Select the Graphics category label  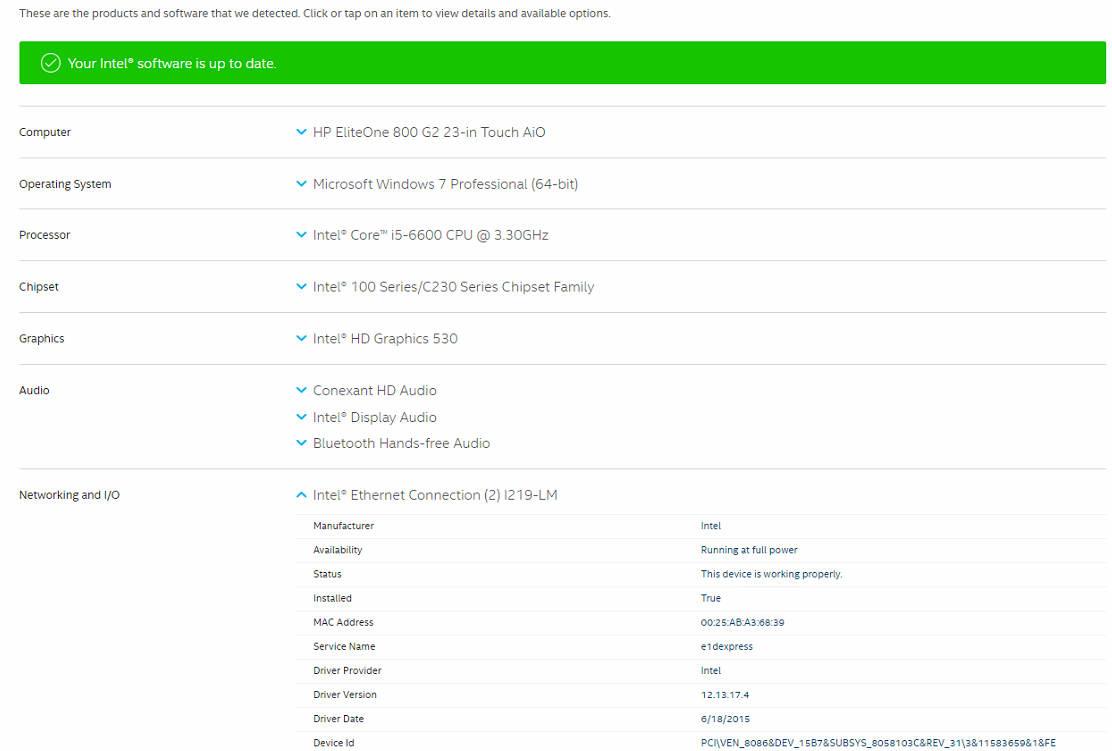tap(42, 339)
